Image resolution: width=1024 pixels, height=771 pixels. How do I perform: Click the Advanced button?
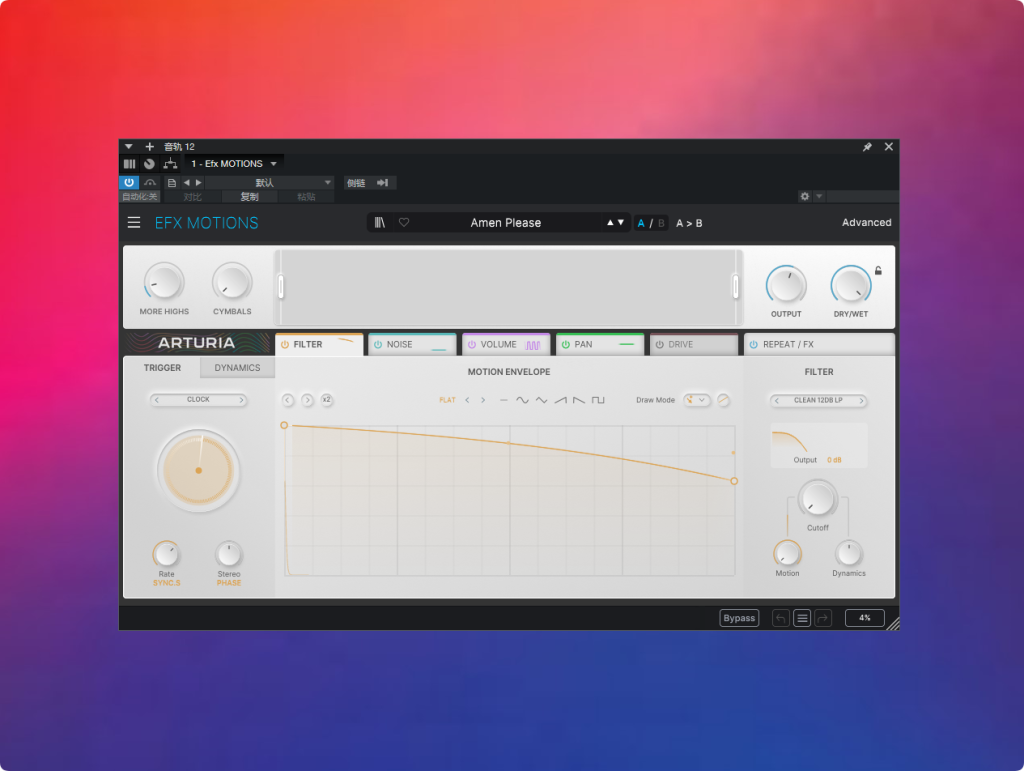point(866,223)
